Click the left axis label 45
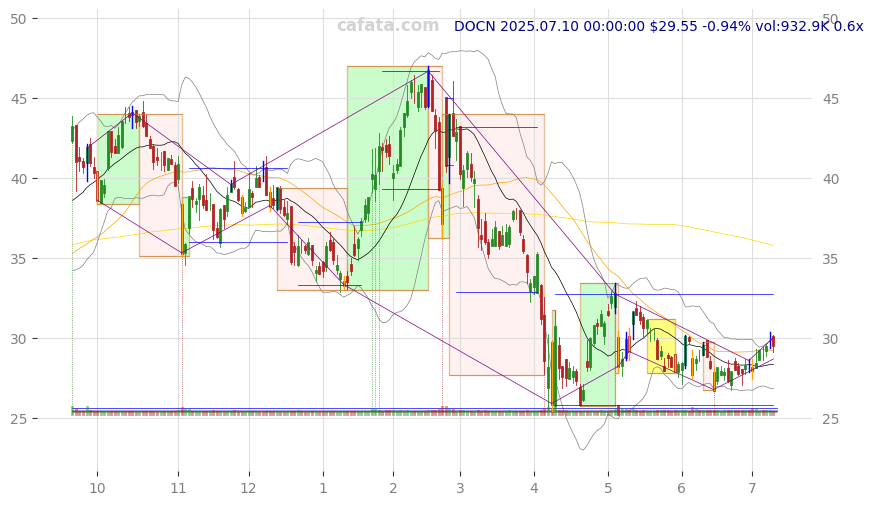873x505 pixels. (18, 99)
